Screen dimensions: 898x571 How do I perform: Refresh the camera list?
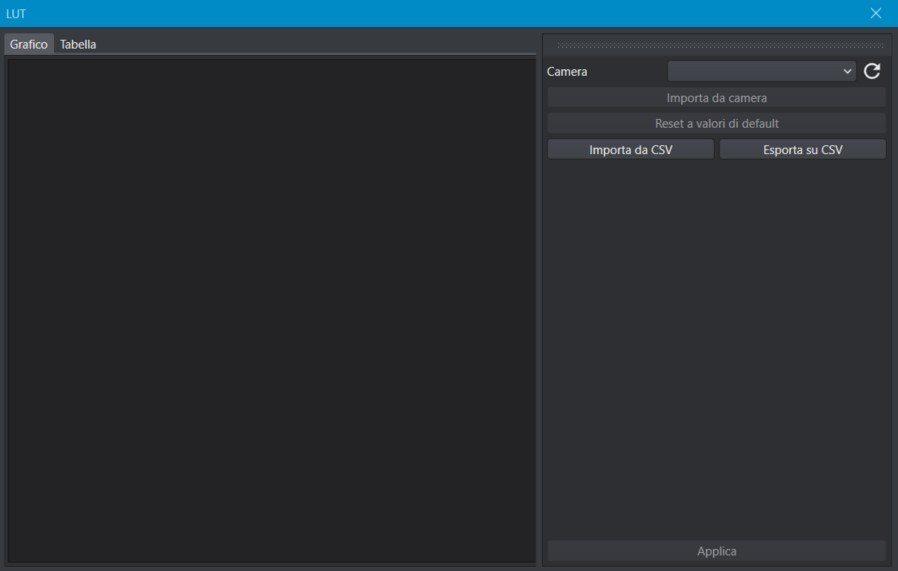(872, 71)
